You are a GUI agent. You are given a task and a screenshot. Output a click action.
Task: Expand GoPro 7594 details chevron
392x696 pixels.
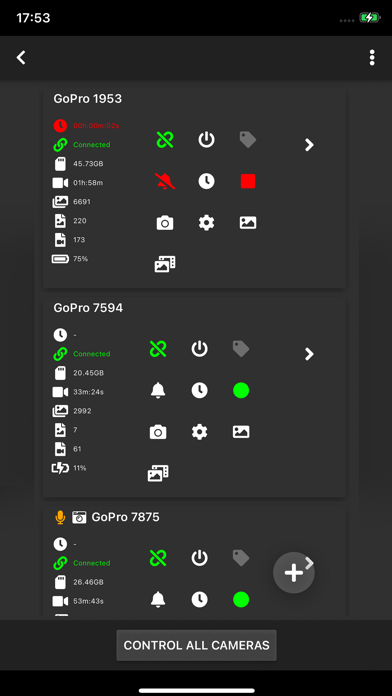pyautogui.click(x=309, y=354)
